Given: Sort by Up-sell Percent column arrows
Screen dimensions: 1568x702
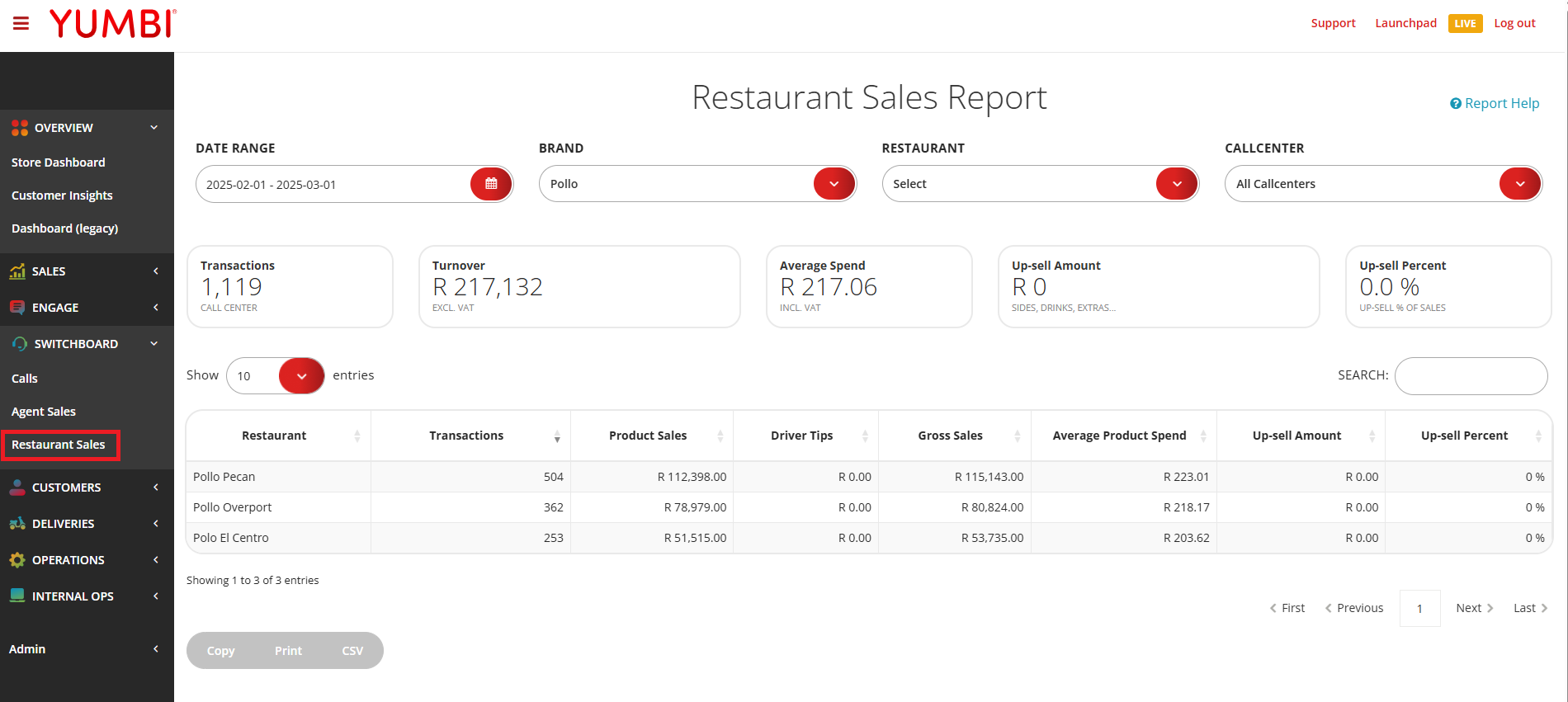Looking at the screenshot, I should tap(1538, 436).
